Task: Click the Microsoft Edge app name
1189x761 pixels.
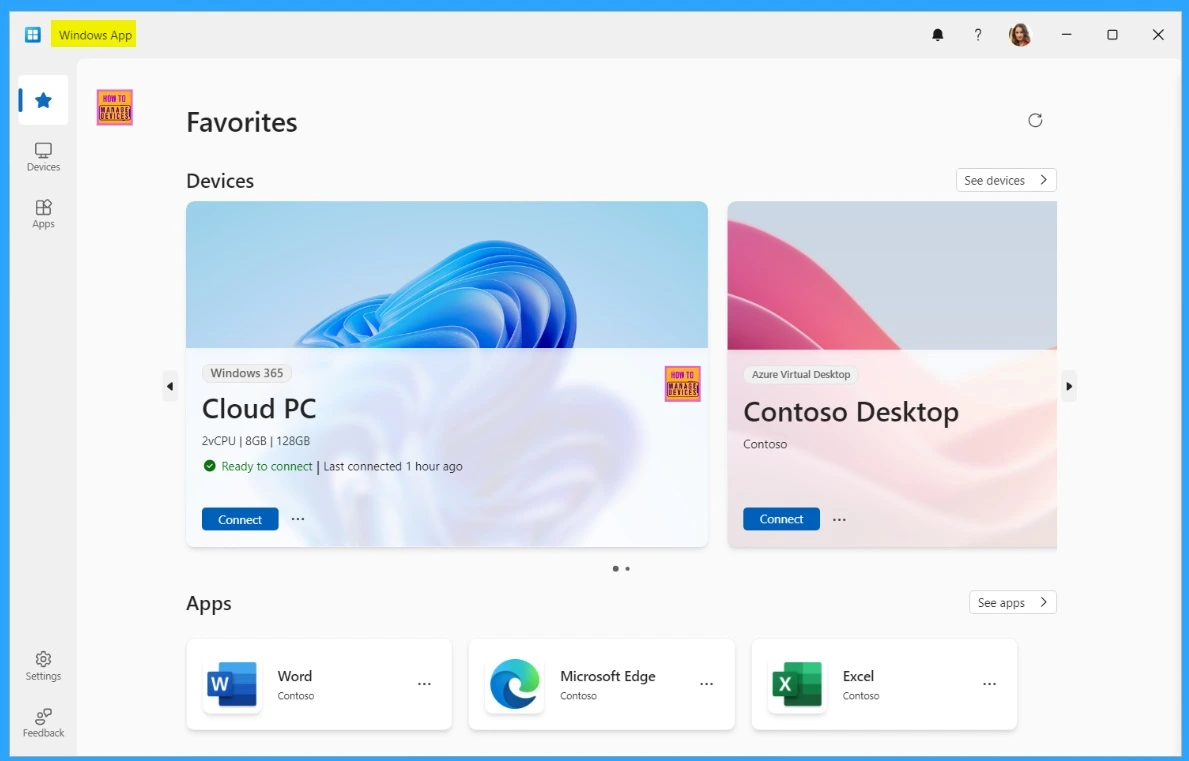Action: point(607,676)
